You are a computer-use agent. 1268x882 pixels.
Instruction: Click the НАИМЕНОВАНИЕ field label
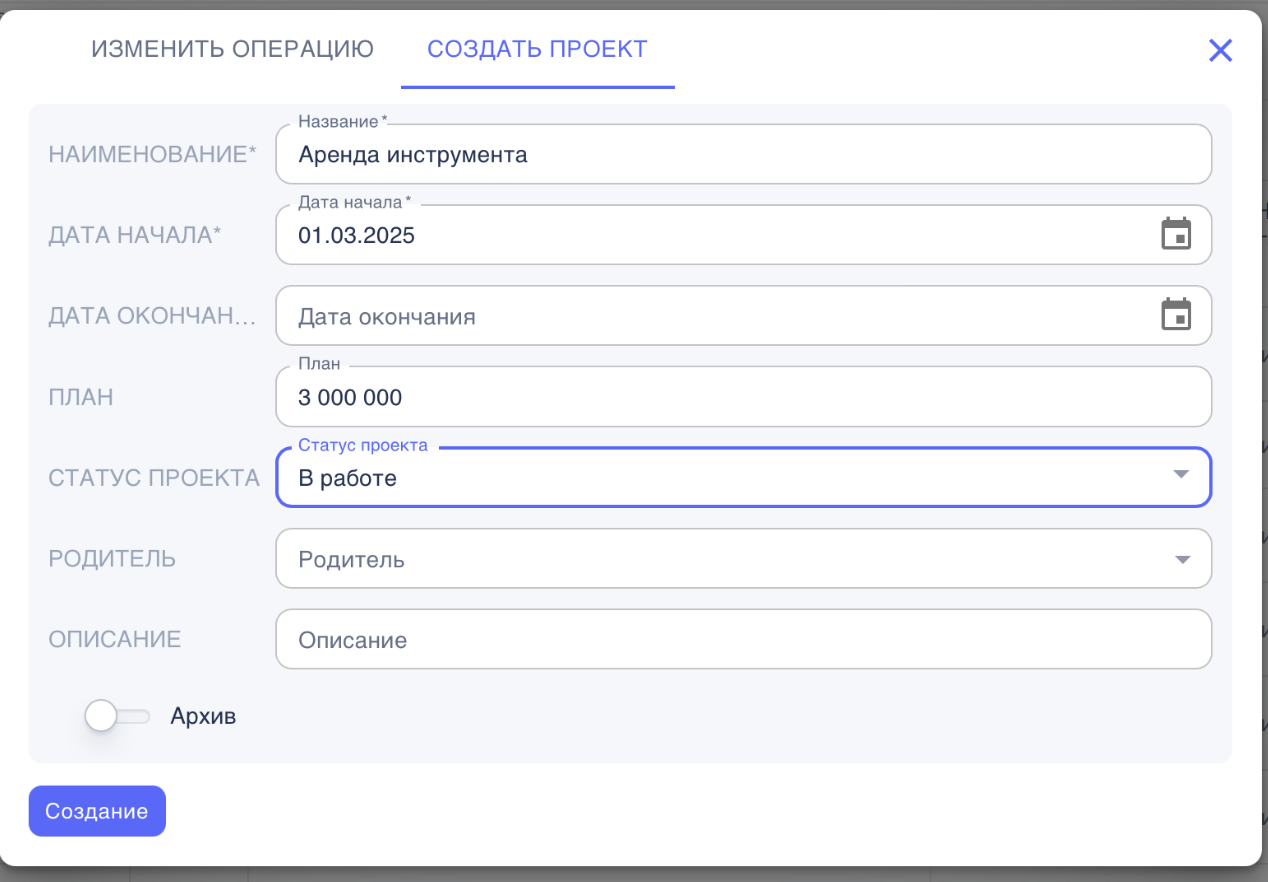point(152,154)
